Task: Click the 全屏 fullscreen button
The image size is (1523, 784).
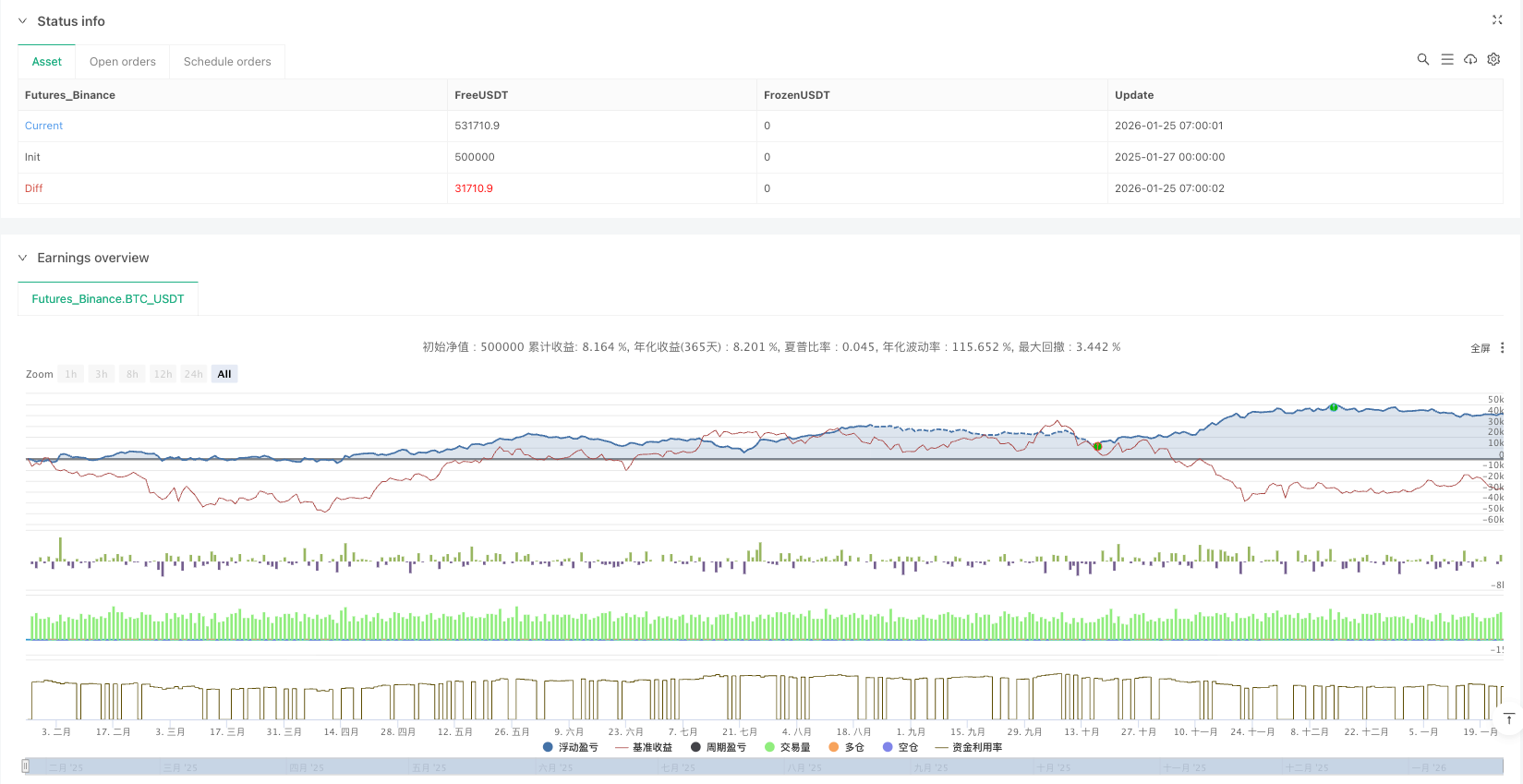Action: (x=1480, y=348)
